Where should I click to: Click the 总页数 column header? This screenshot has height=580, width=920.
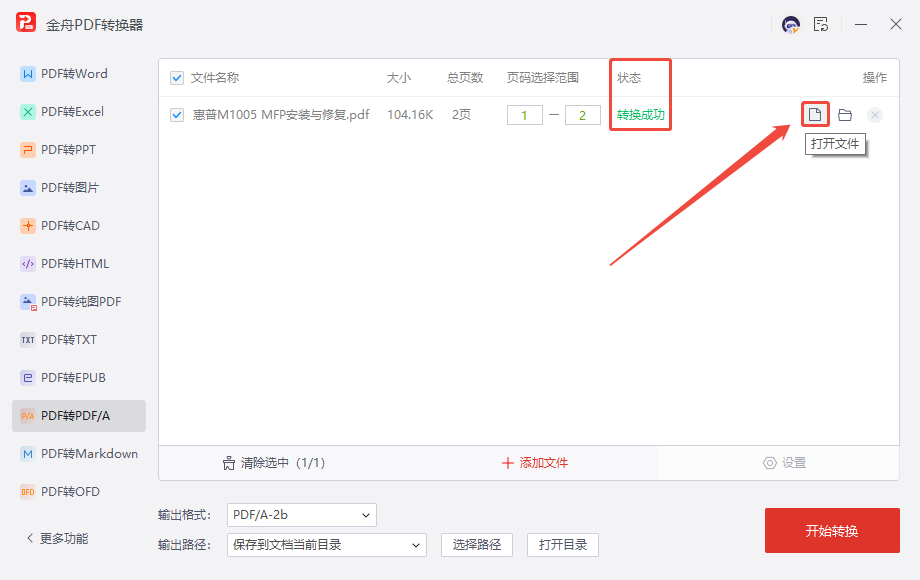click(465, 78)
